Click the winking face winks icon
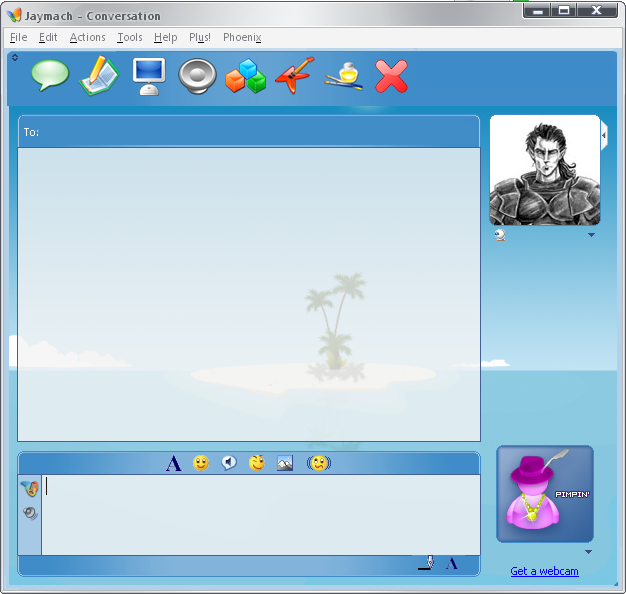The height and width of the screenshot is (594, 626). 257,463
